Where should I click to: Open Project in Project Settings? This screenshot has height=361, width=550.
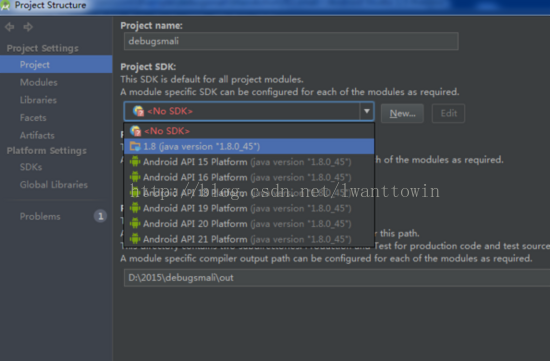click(56, 64)
